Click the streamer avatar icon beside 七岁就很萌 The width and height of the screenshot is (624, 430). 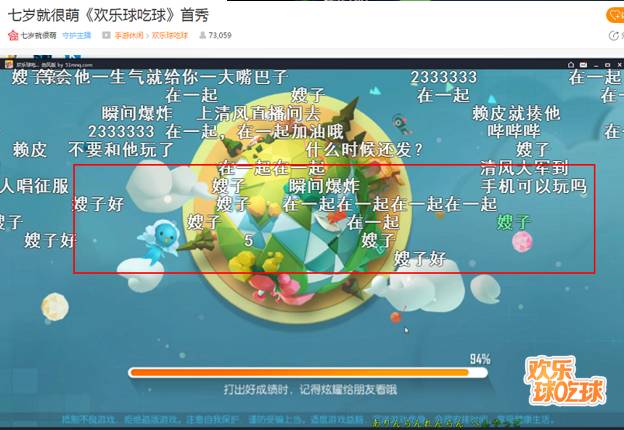pyautogui.click(x=13, y=35)
